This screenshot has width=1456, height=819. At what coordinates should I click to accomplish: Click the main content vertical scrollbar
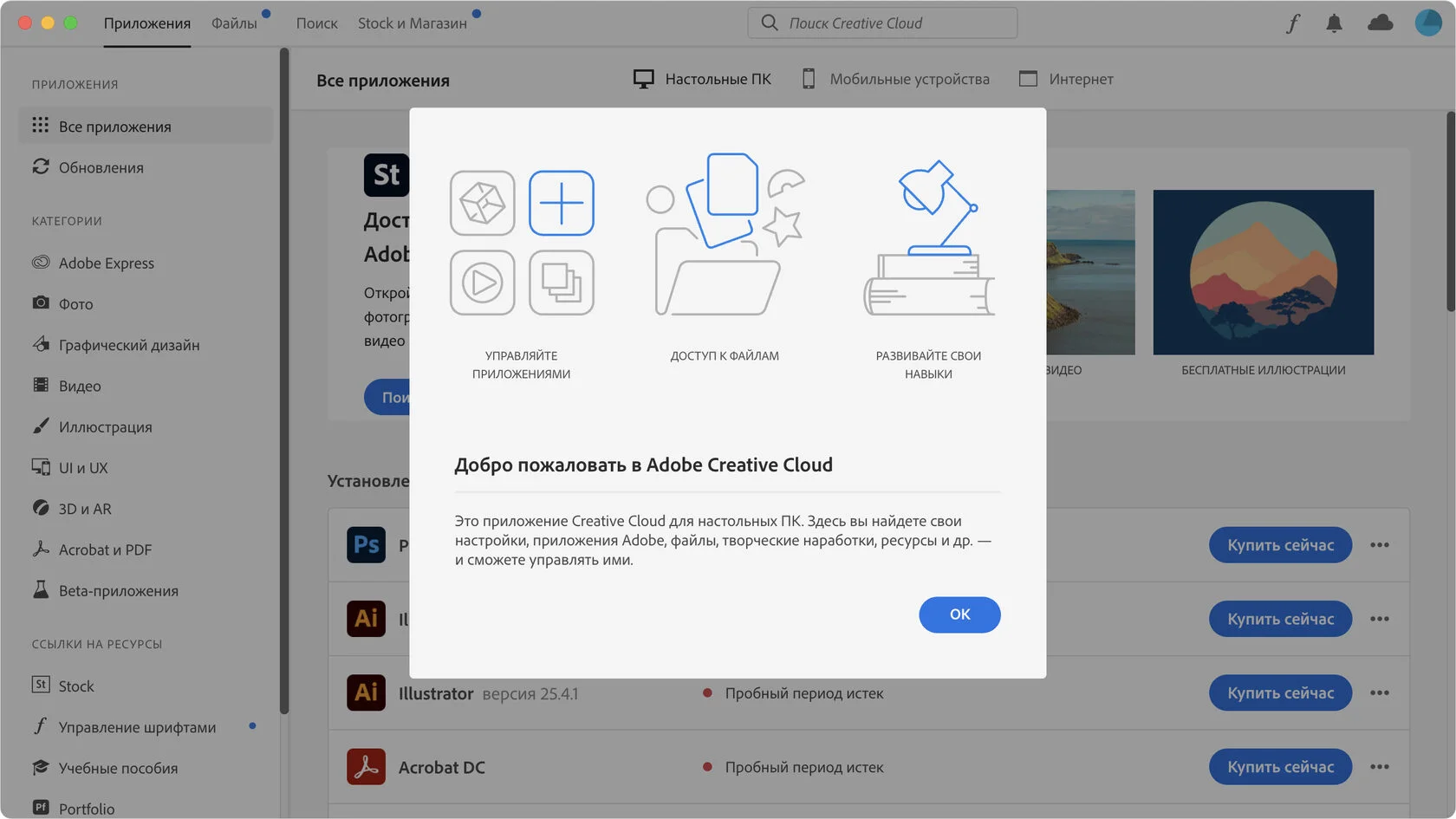point(1451,211)
